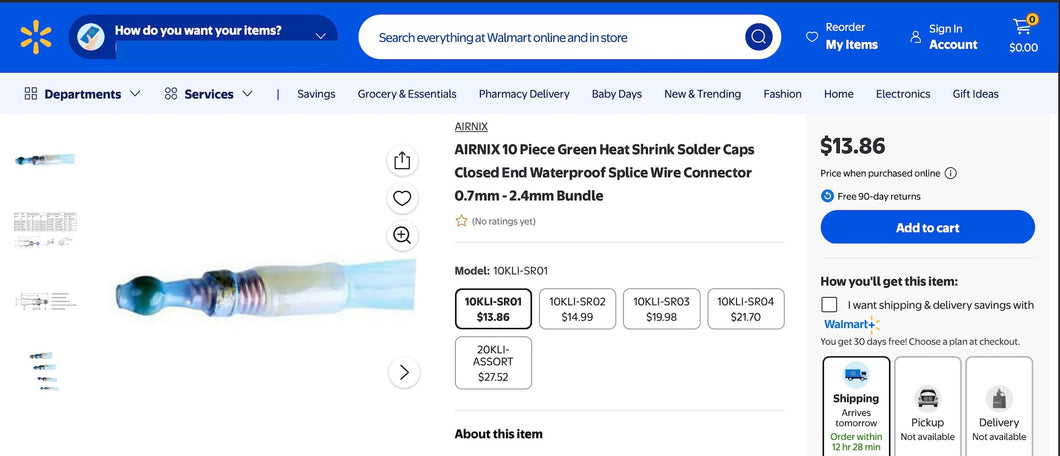Add item to favorites heart icon

pos(402,198)
